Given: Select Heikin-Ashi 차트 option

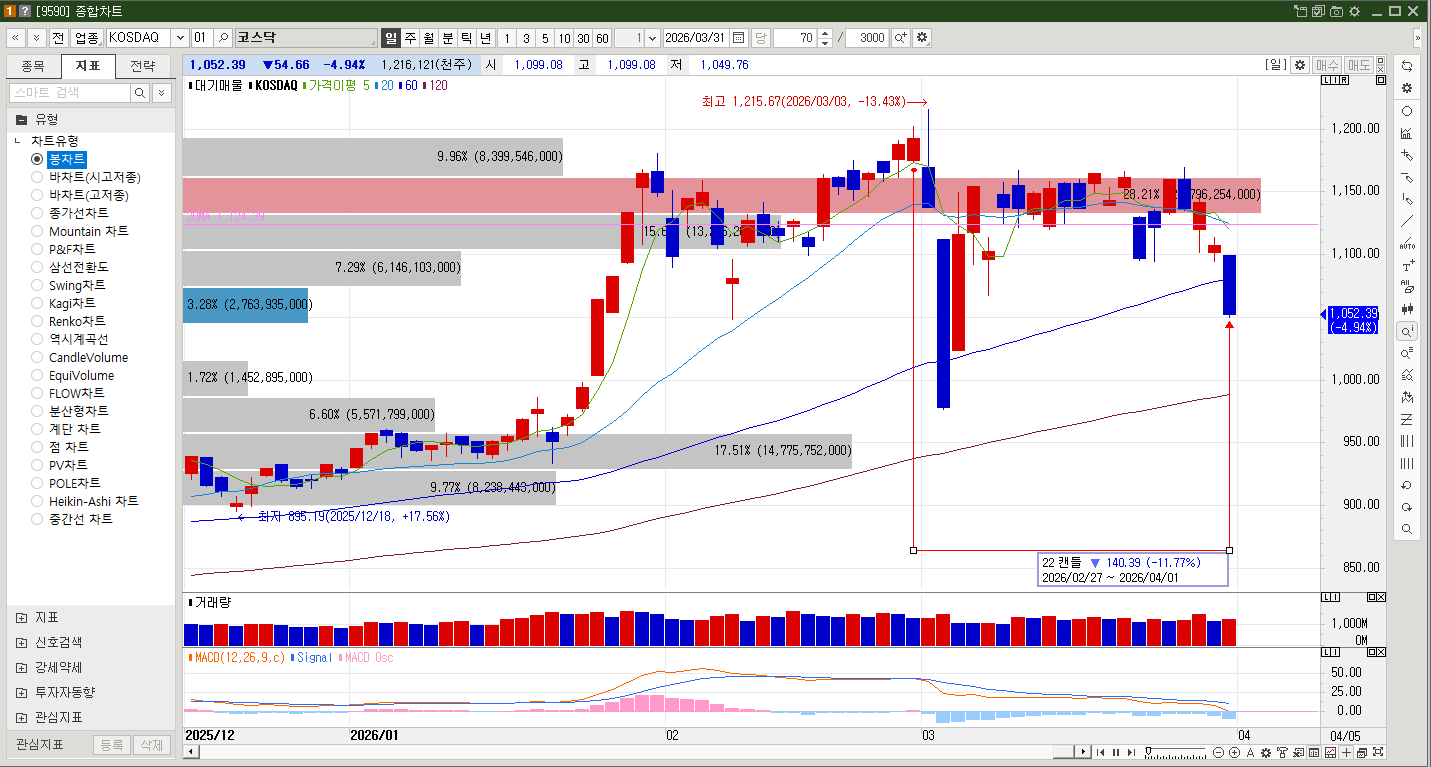Looking at the screenshot, I should (38, 501).
